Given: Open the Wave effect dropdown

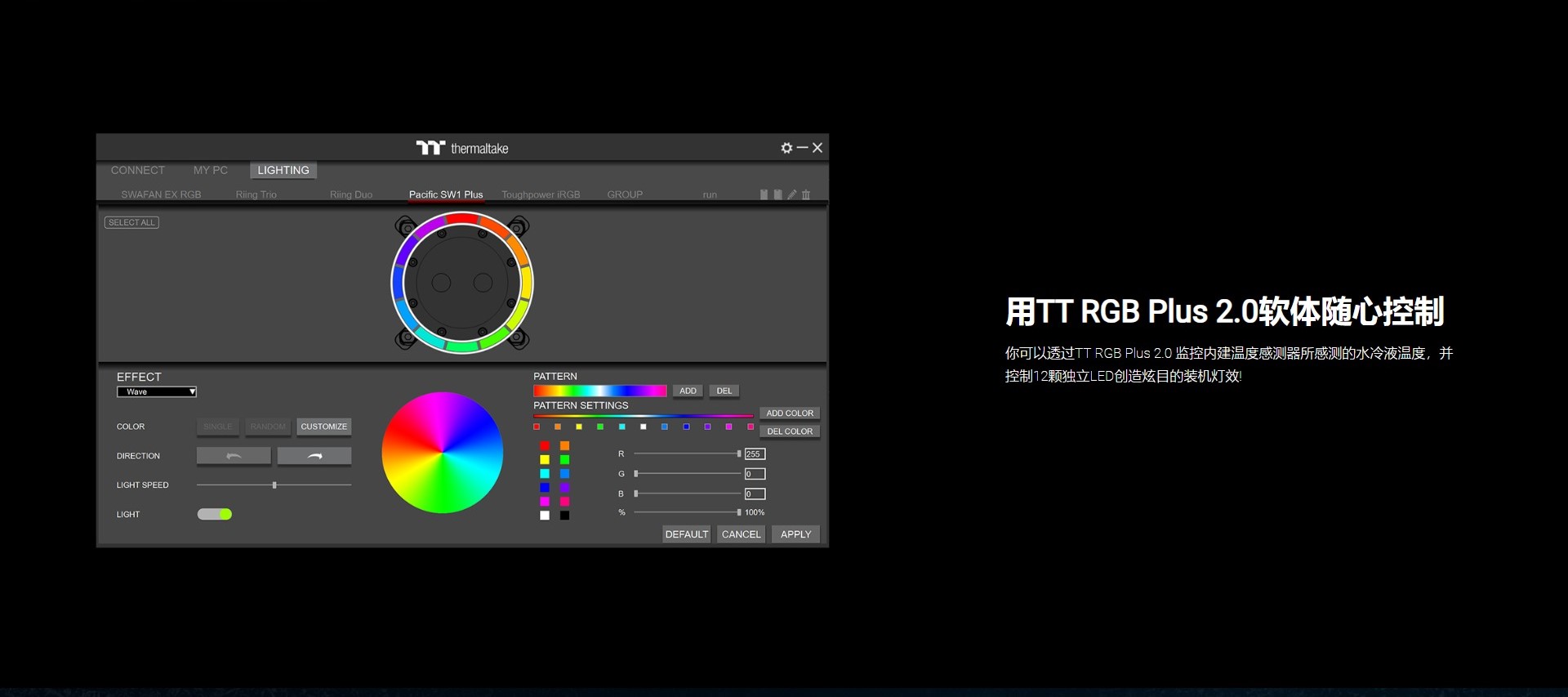Looking at the screenshot, I should (157, 391).
